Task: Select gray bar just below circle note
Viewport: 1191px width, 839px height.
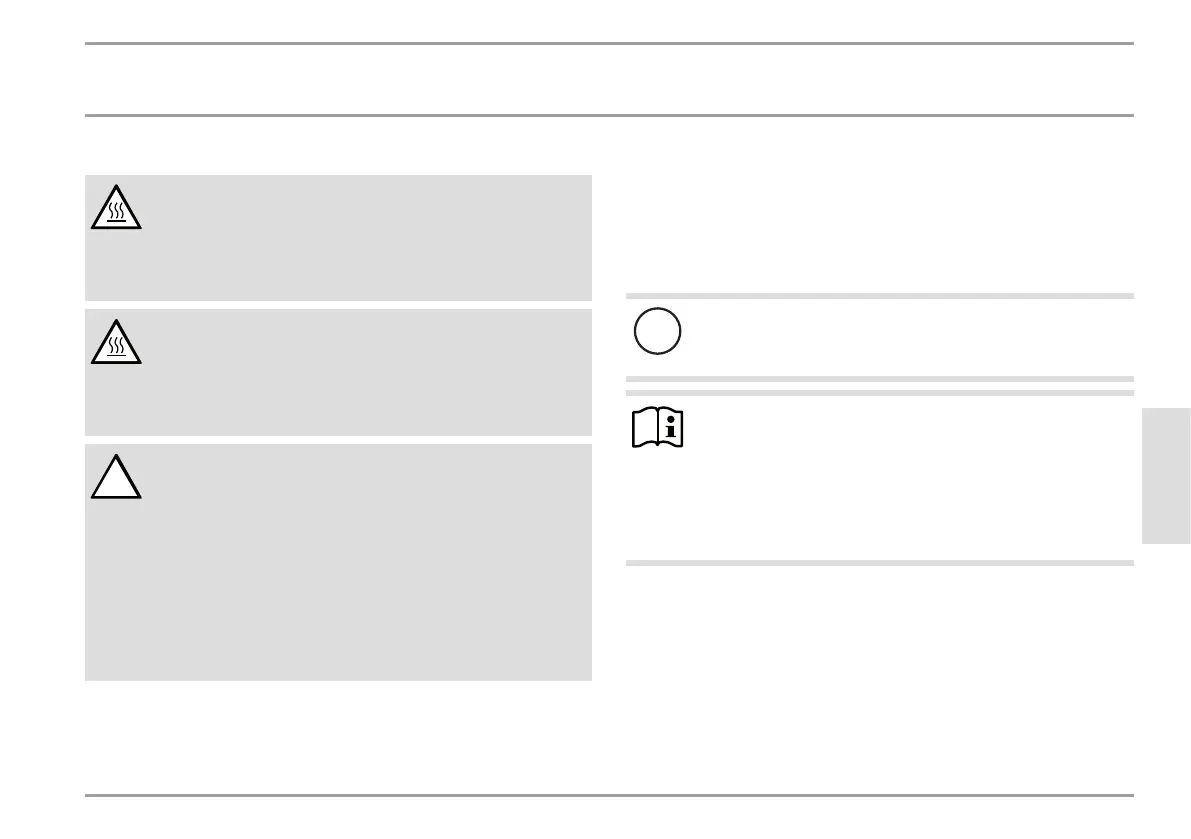Action: (x=880, y=379)
